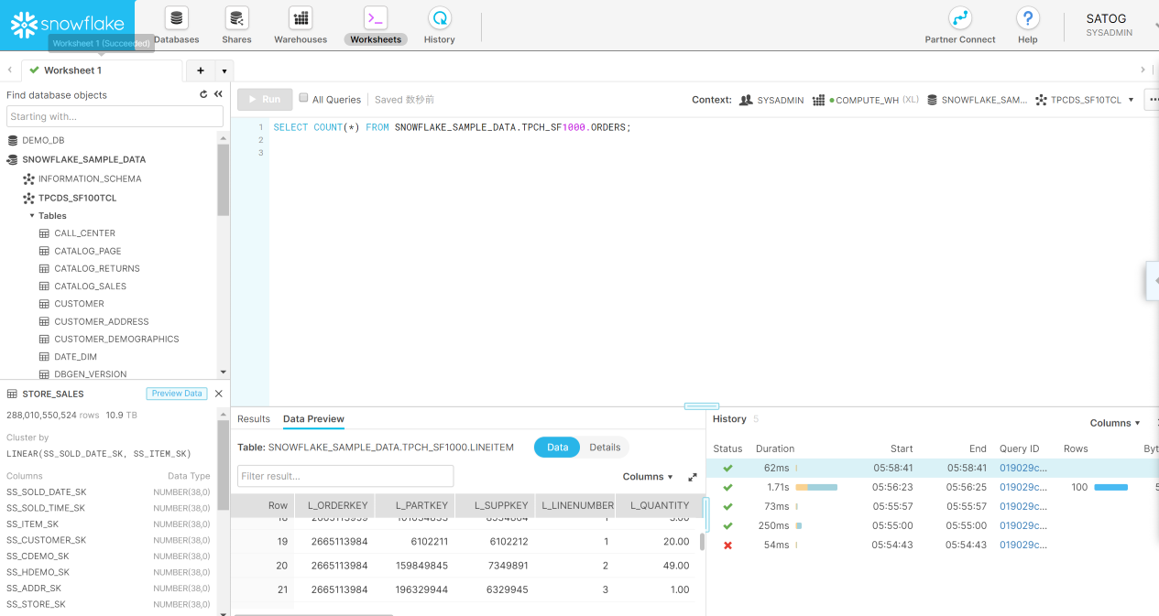Click Preview Data for STORE_SALES
Image resolution: width=1159 pixels, height=616 pixels.
177,393
